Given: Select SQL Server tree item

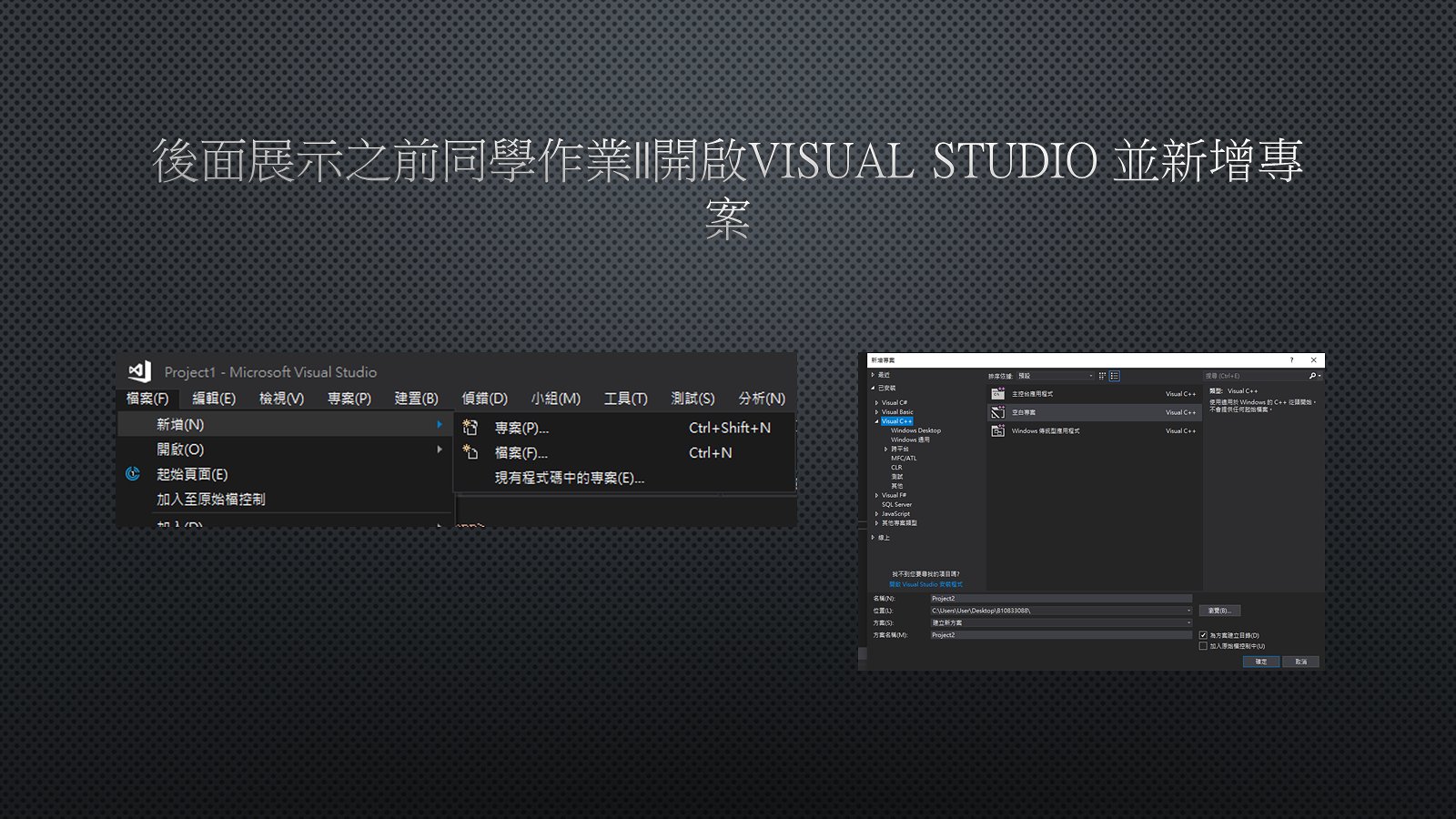Looking at the screenshot, I should tap(896, 504).
